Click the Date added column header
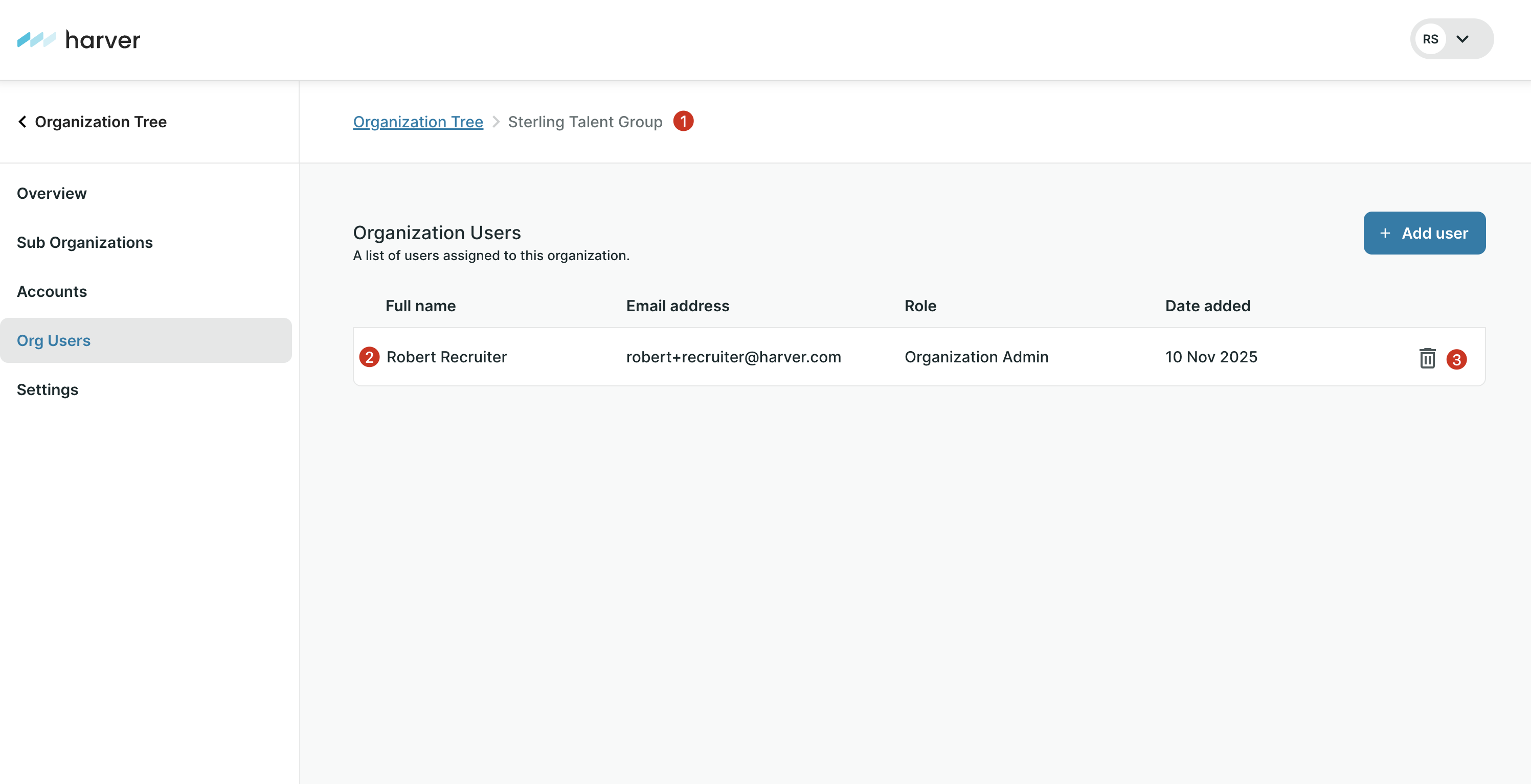The image size is (1531, 784). pos(1207,306)
